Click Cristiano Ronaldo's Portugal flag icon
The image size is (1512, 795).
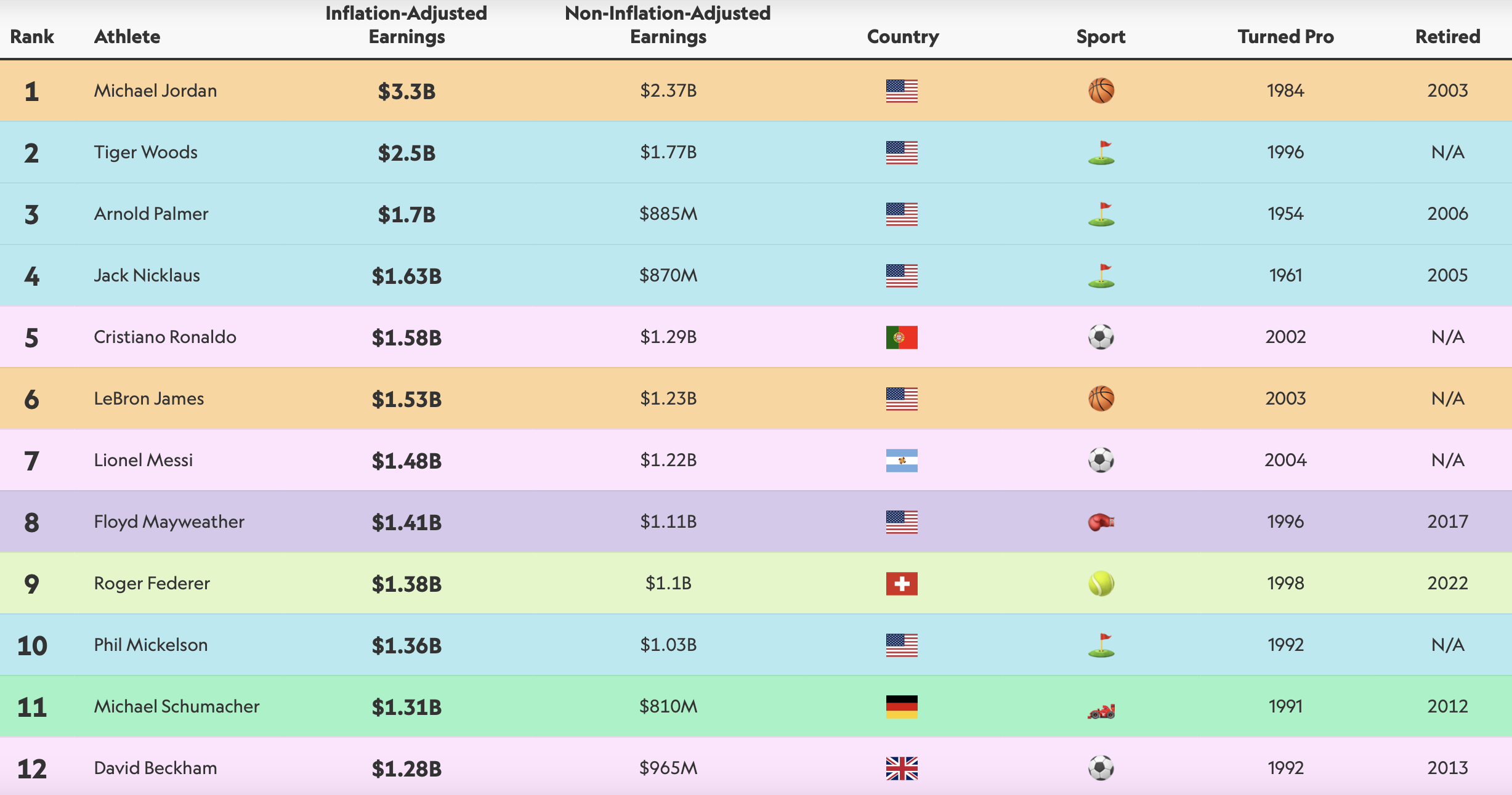pos(902,337)
